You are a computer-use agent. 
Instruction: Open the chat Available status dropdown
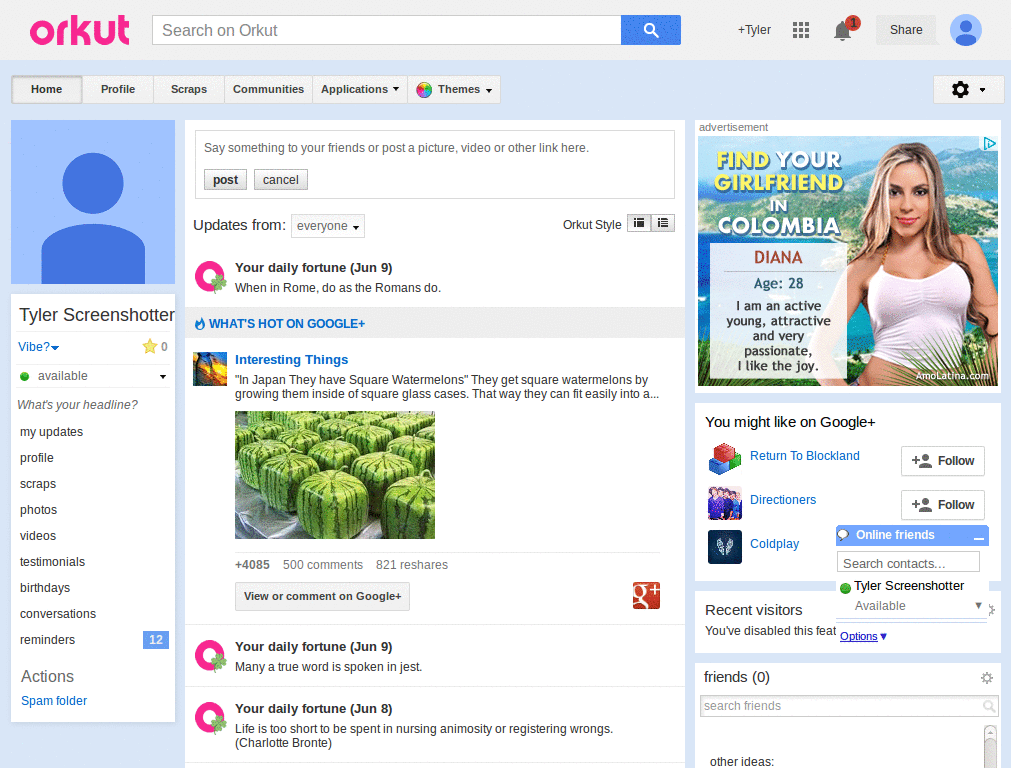(x=978, y=605)
